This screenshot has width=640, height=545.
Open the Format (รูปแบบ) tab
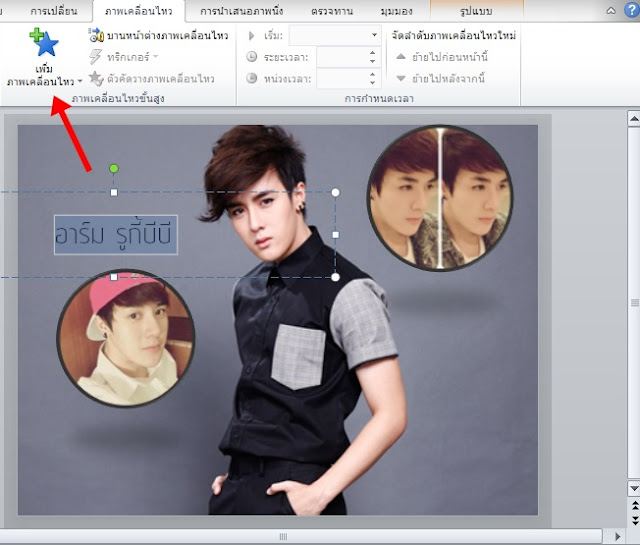pos(476,11)
